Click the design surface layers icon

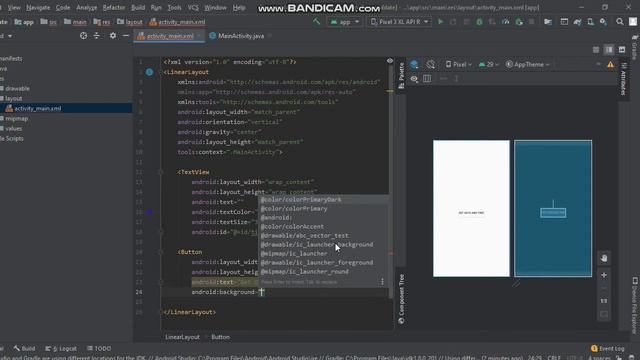click(x=414, y=64)
